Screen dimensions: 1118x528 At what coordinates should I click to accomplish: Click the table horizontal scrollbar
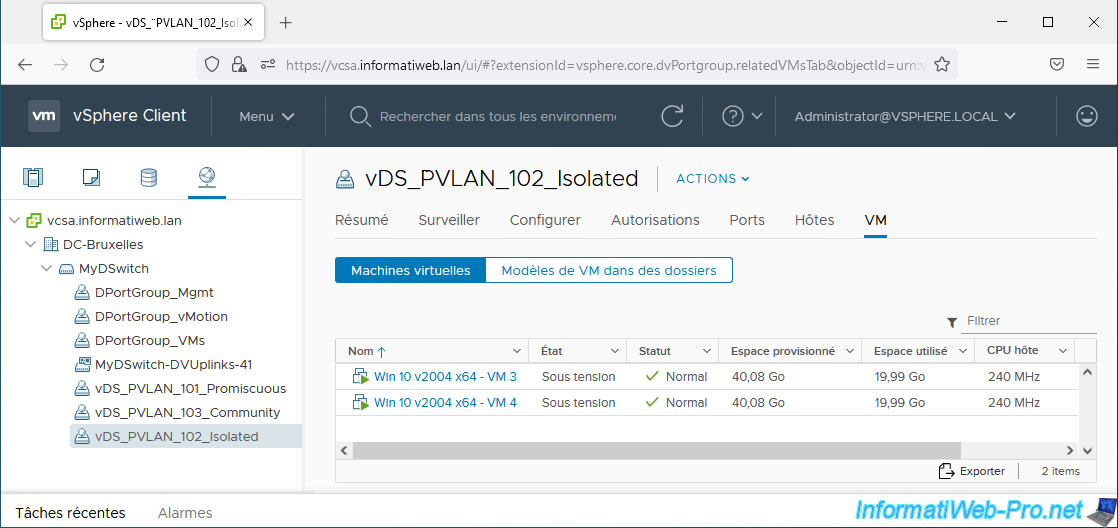tap(656, 450)
